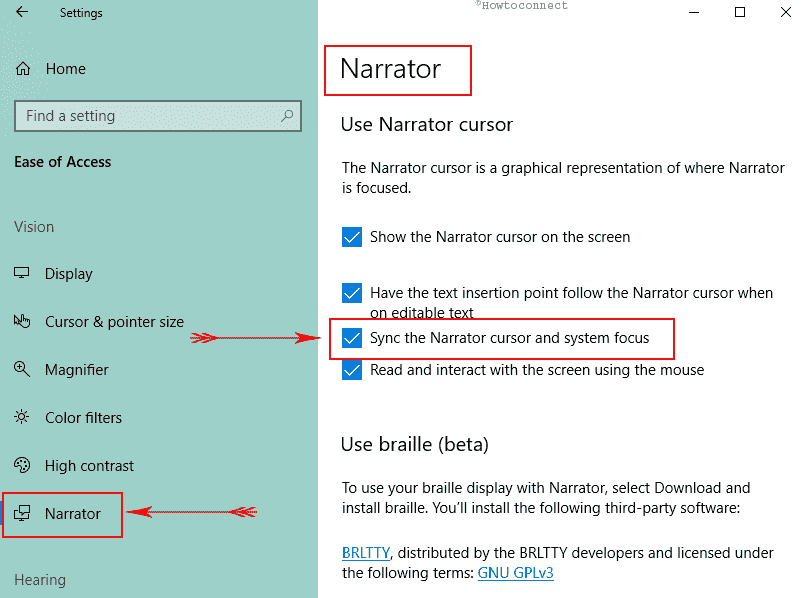807x598 pixels.
Task: Open the Display settings page
Action: [68, 274]
